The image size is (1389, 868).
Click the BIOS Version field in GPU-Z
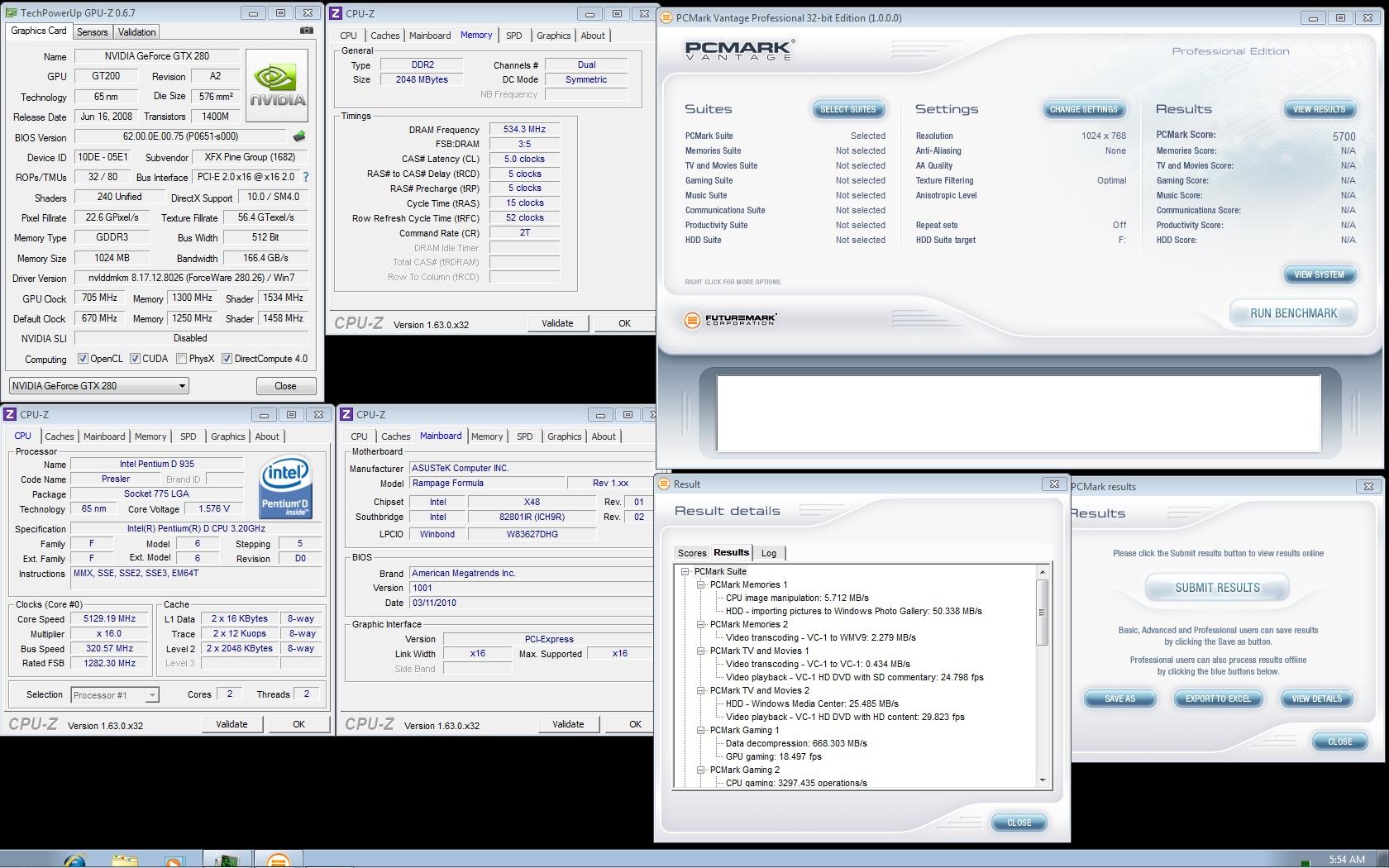coord(180,136)
